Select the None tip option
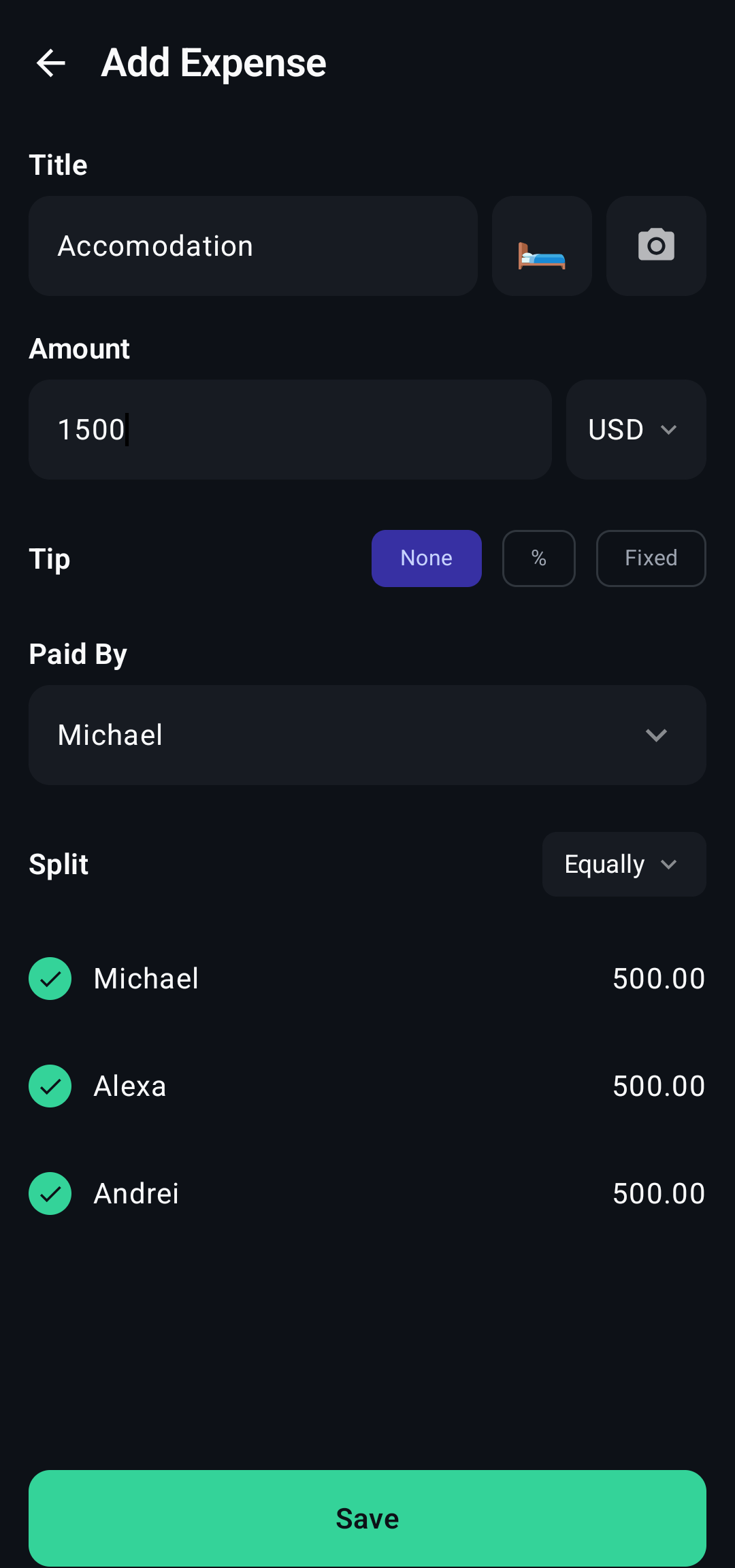The image size is (735, 1568). (427, 558)
